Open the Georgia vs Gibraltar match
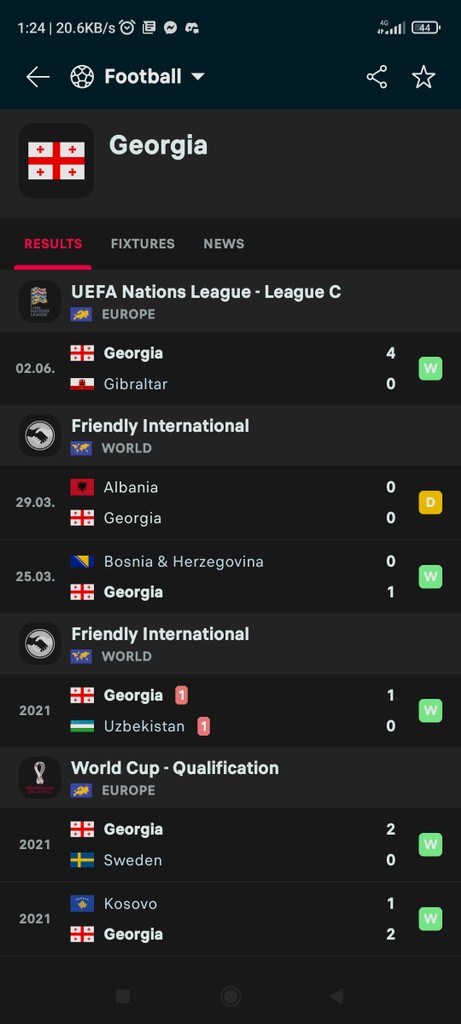The height and width of the screenshot is (1024, 461). tap(230, 368)
